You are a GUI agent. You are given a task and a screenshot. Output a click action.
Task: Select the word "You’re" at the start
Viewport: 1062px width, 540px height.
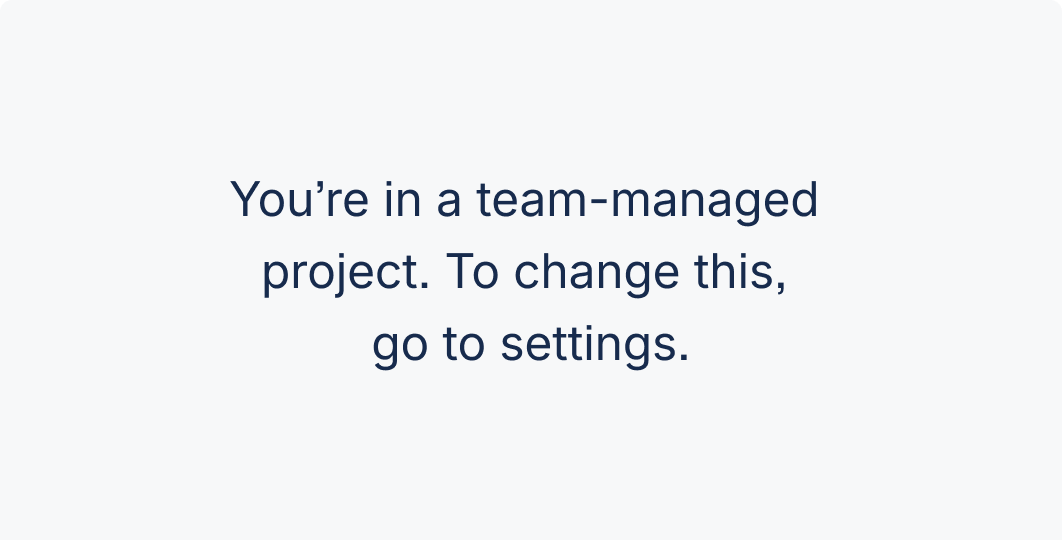coord(299,200)
